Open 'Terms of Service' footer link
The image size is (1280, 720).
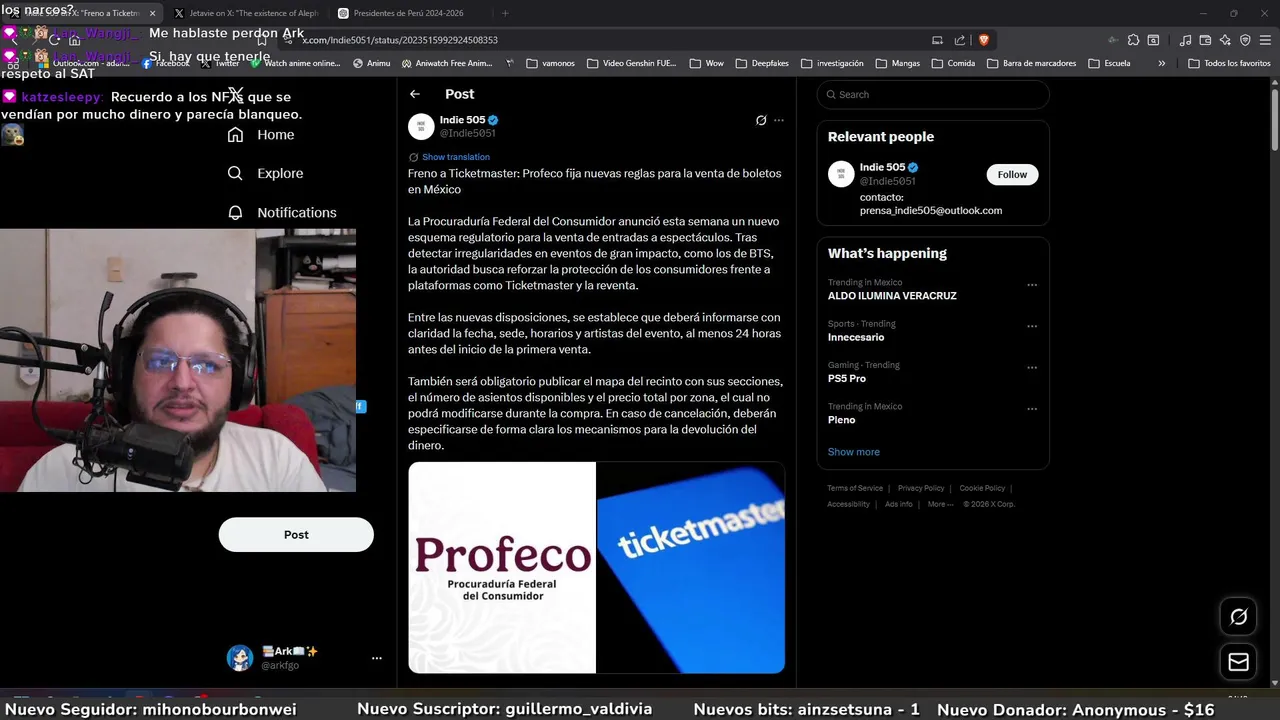[x=855, y=488]
